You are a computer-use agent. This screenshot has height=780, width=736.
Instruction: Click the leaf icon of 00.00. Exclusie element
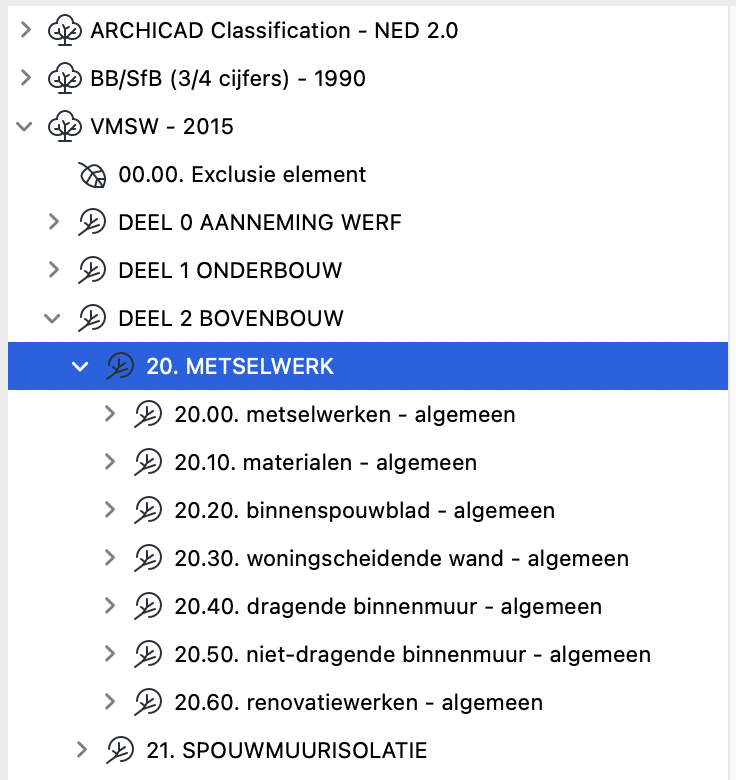(x=92, y=175)
